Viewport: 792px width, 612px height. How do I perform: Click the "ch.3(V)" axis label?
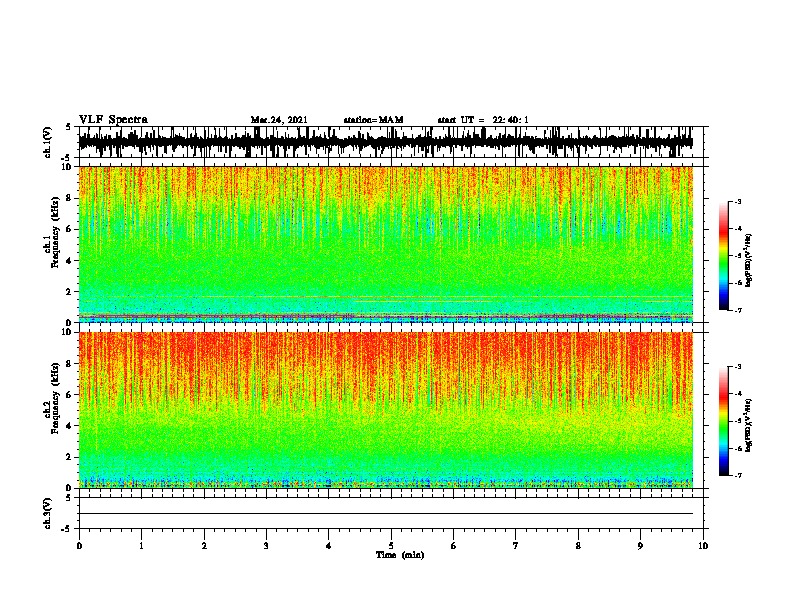click(48, 513)
